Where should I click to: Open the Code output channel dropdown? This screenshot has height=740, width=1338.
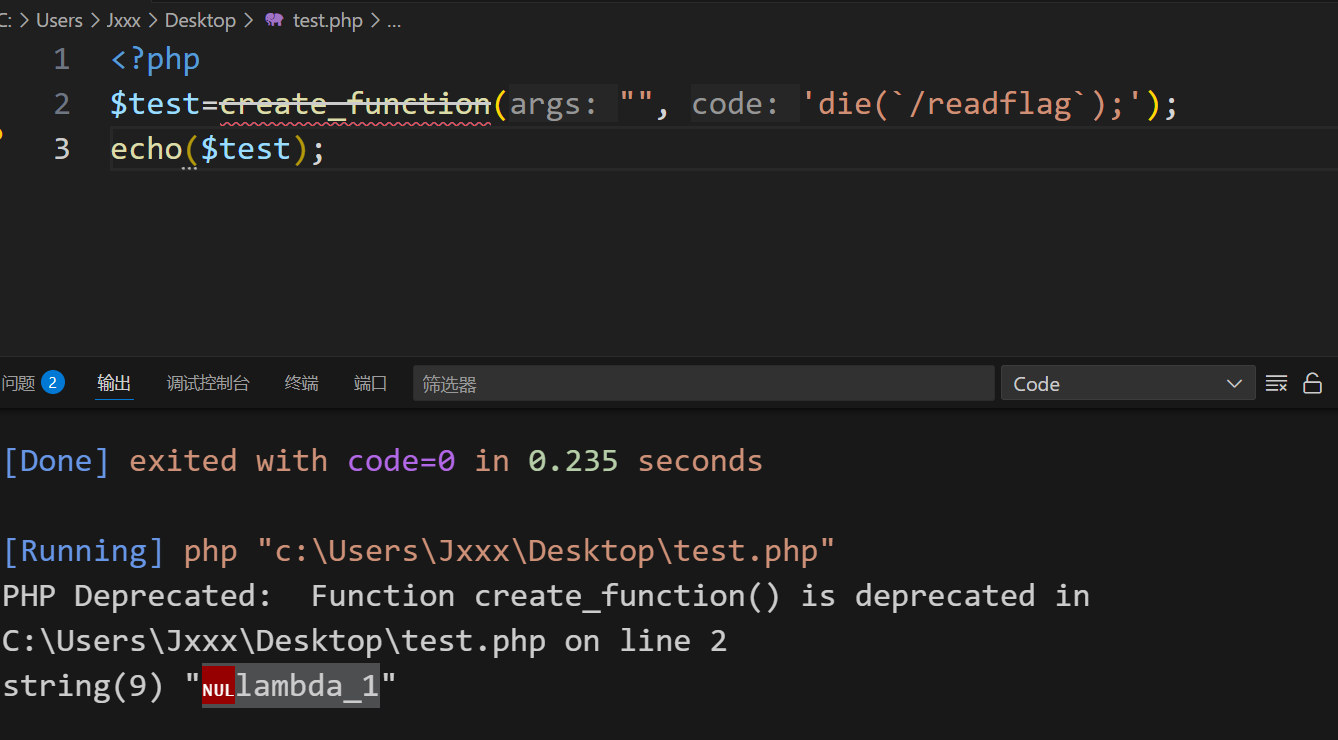pyautogui.click(x=1127, y=384)
